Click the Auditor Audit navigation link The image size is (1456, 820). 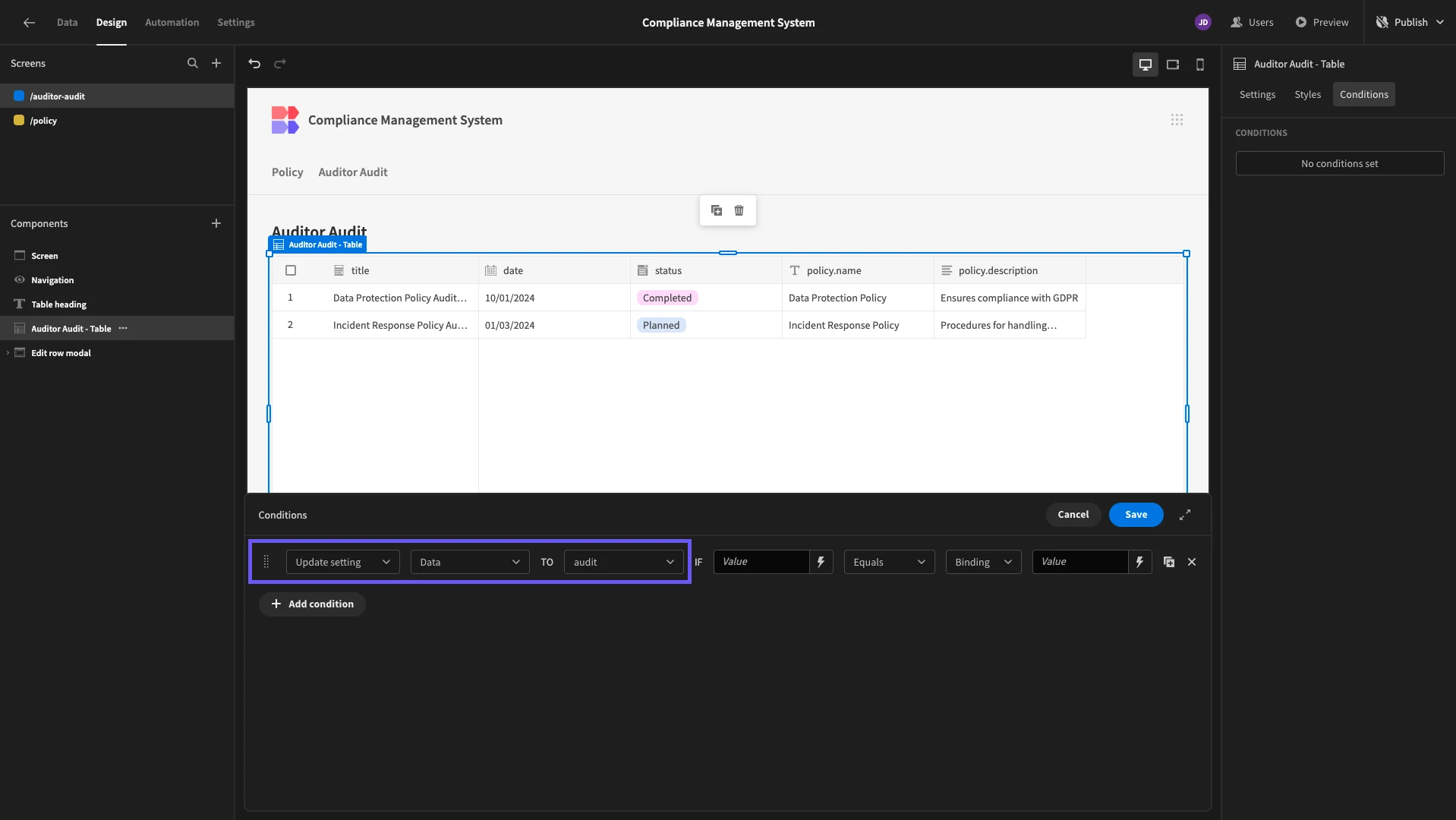(353, 172)
